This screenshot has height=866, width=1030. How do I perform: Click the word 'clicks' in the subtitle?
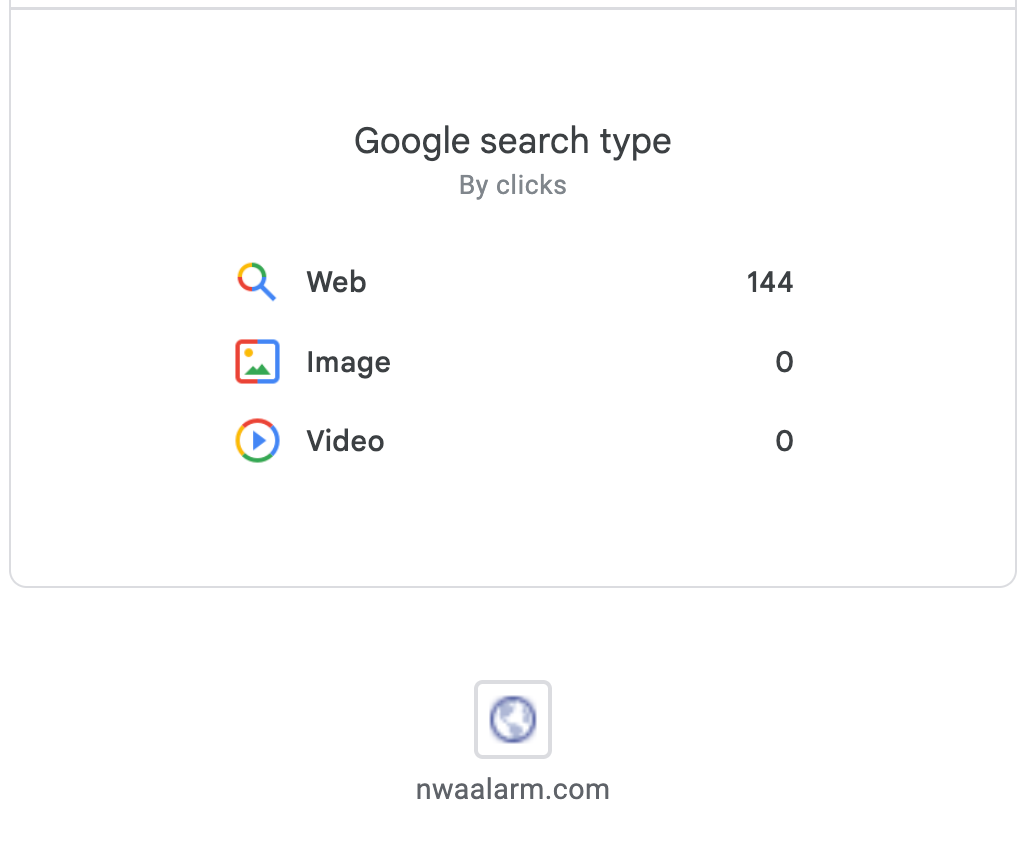tap(531, 185)
